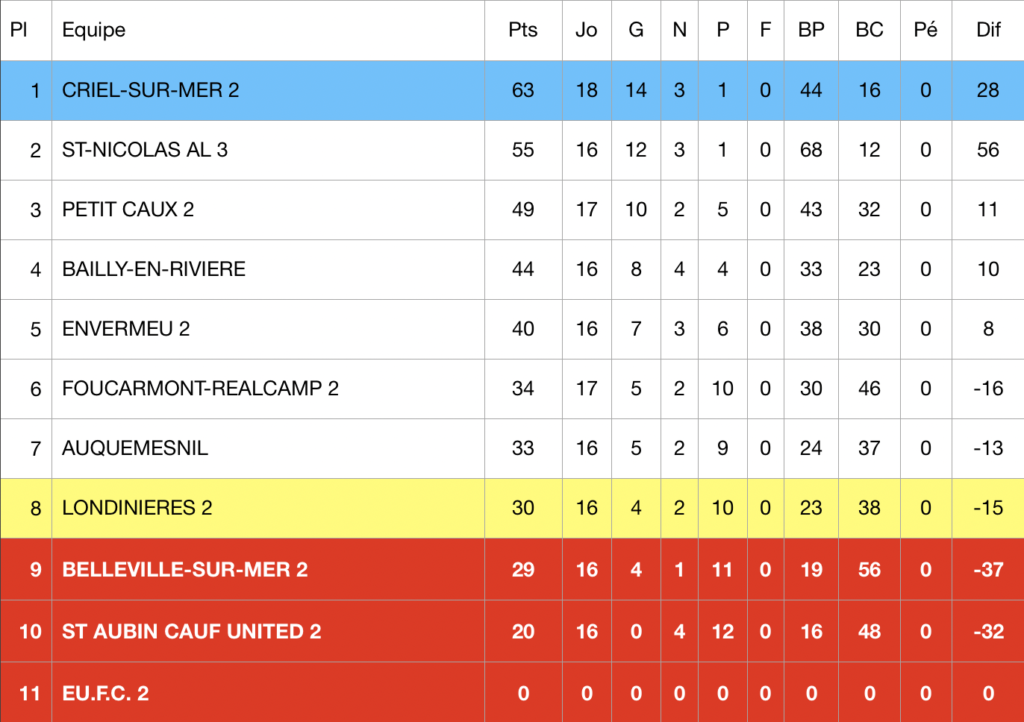The height and width of the screenshot is (722, 1024).
Task: Open the ENVERMEU 2 team row
Action: click(512, 329)
